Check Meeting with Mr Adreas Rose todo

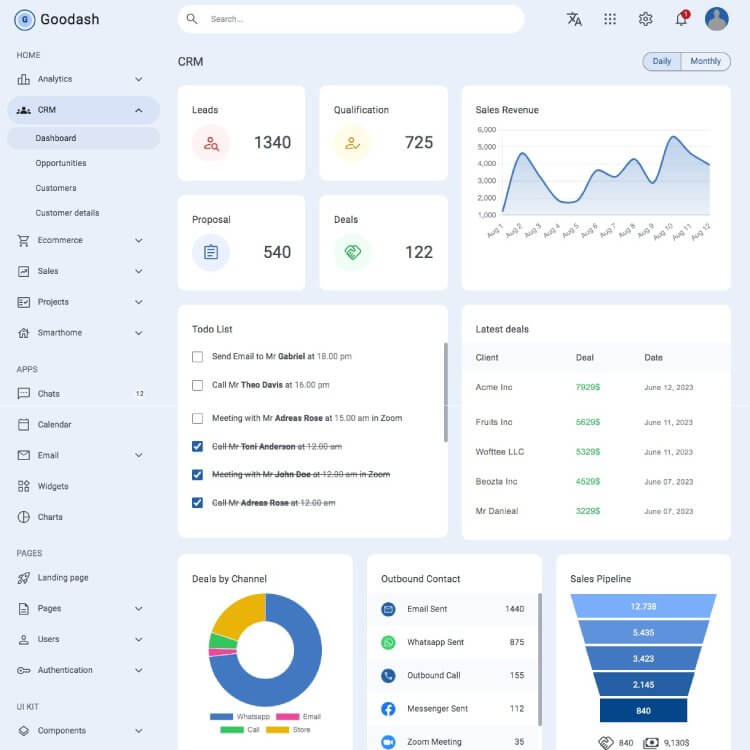coord(197,419)
